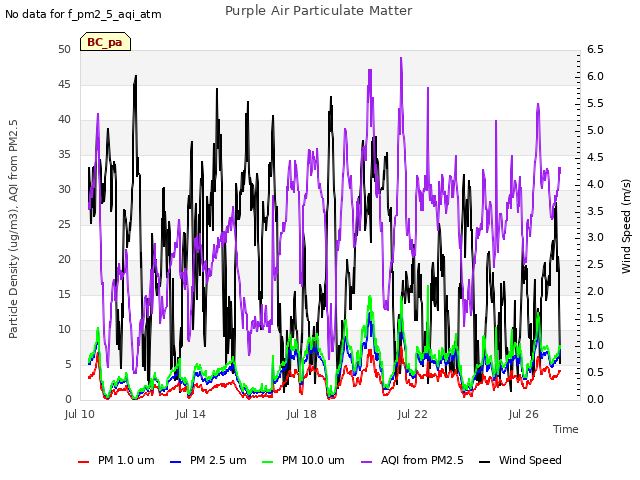
Task: Click the 5.0 wind speed tick label
Action: [595, 130]
